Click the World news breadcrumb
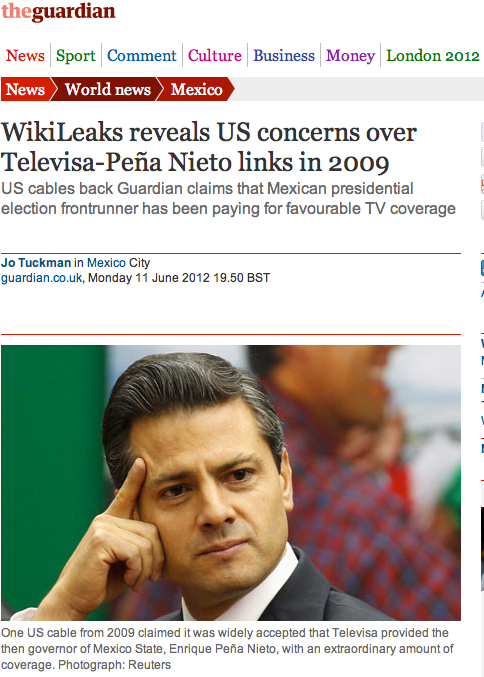484x677 pixels. 108,89
